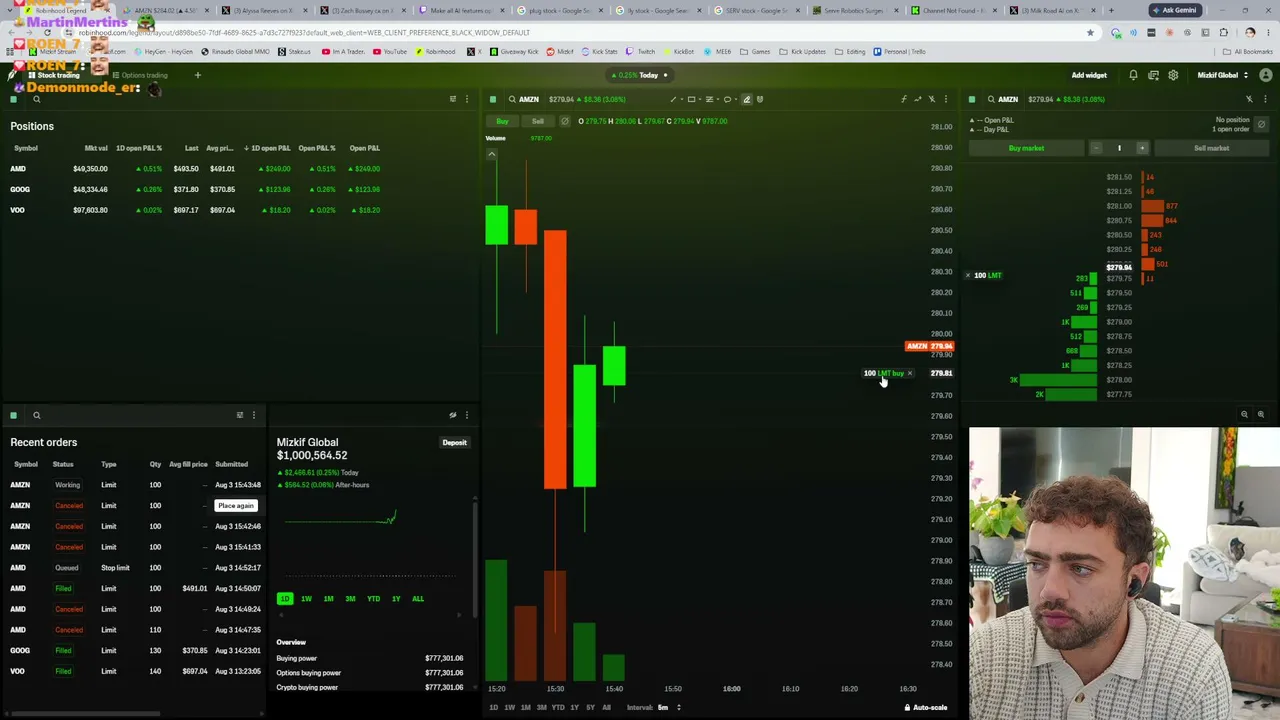Click the Buy market button

click(1026, 148)
